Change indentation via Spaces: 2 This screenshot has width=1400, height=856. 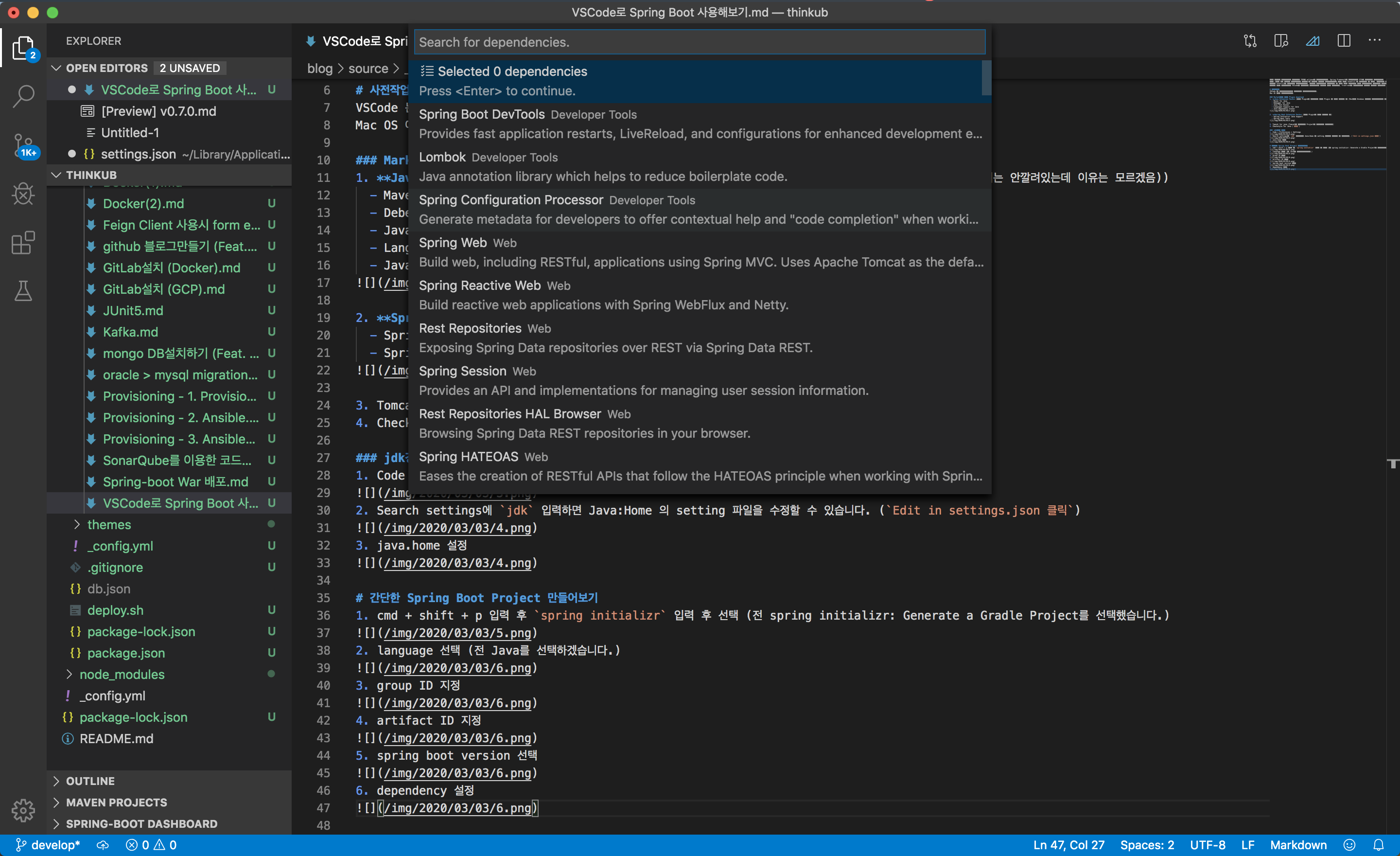(x=1147, y=845)
